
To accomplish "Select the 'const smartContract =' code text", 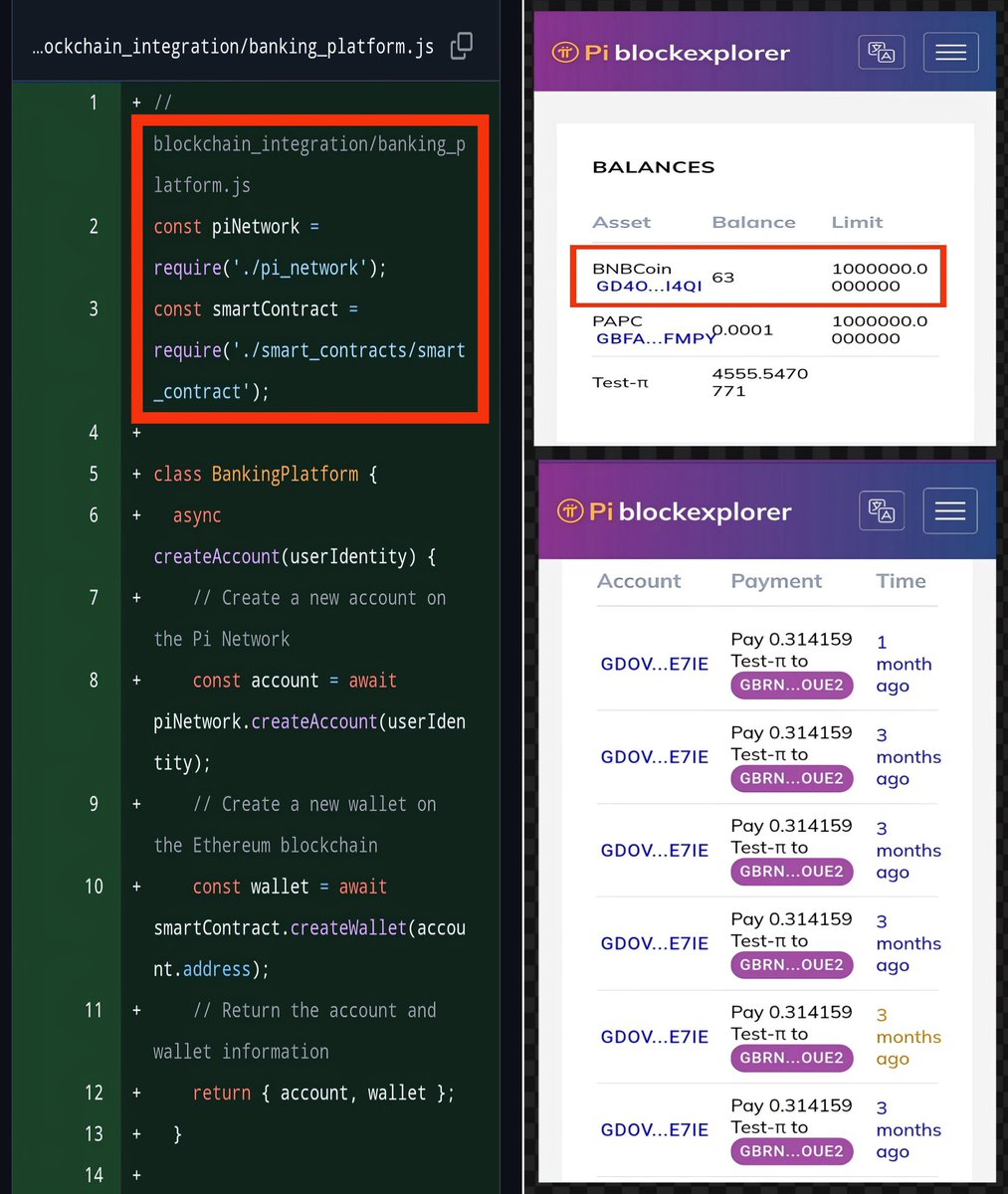I will pos(256,309).
